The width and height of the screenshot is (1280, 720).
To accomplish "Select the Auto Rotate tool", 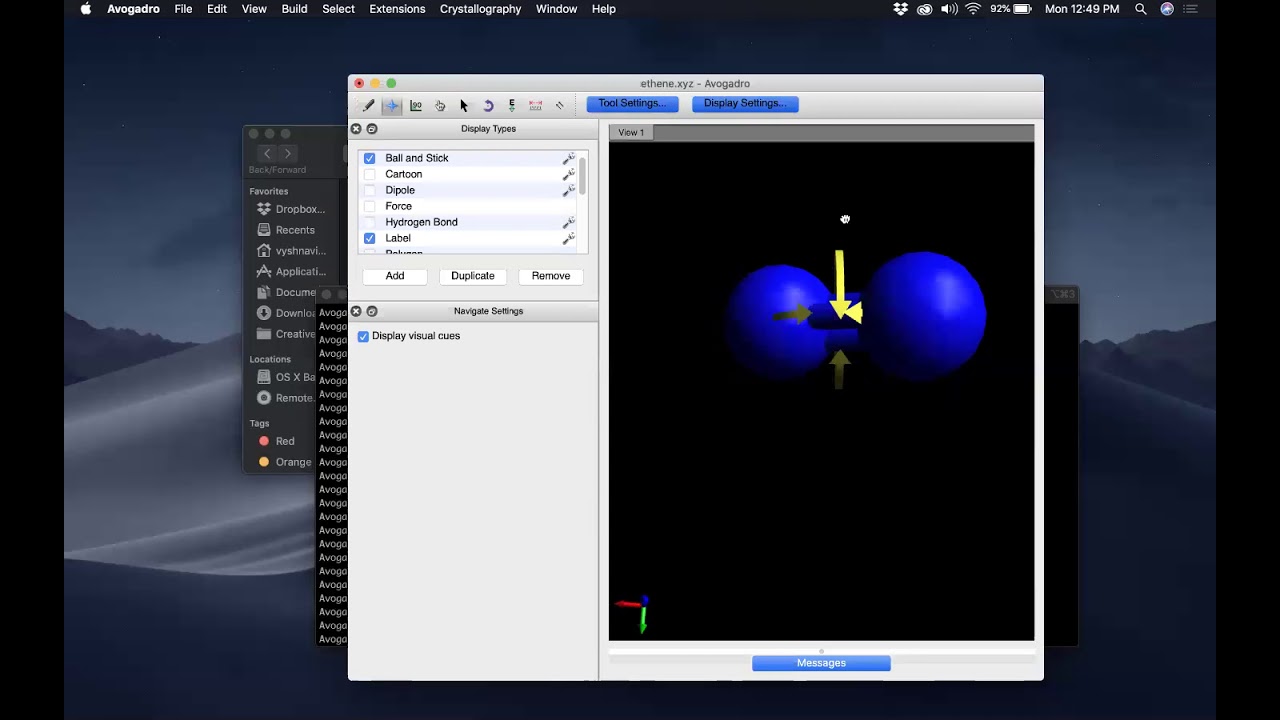I will point(488,105).
